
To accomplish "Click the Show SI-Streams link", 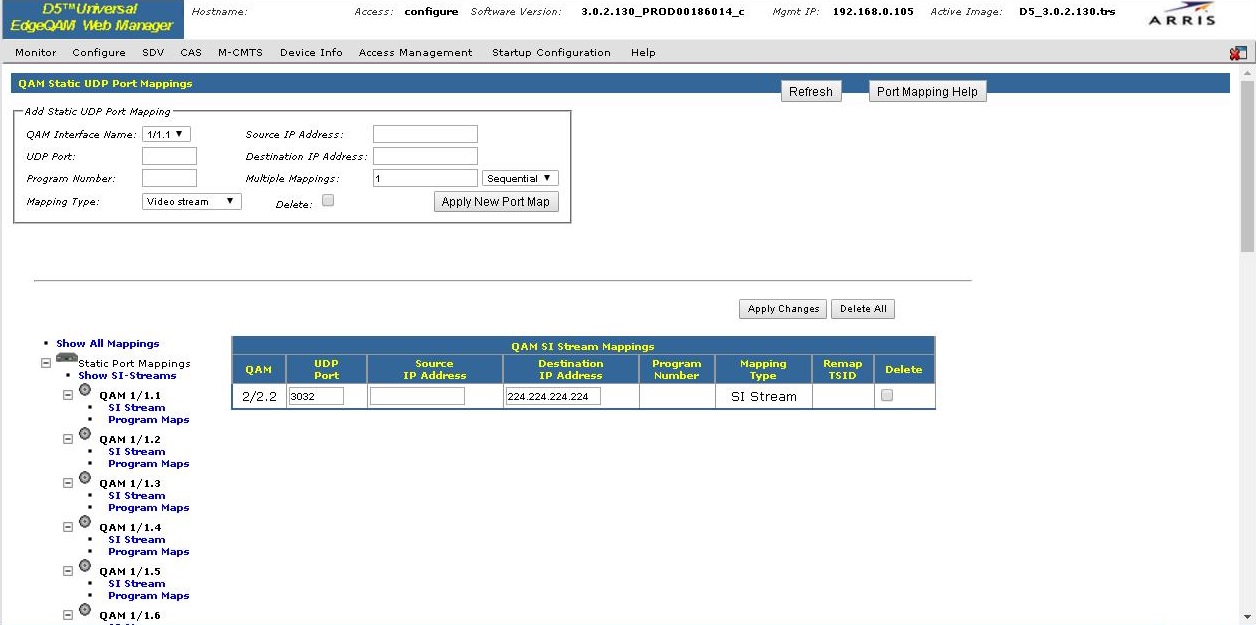I will pyautogui.click(x=127, y=375).
